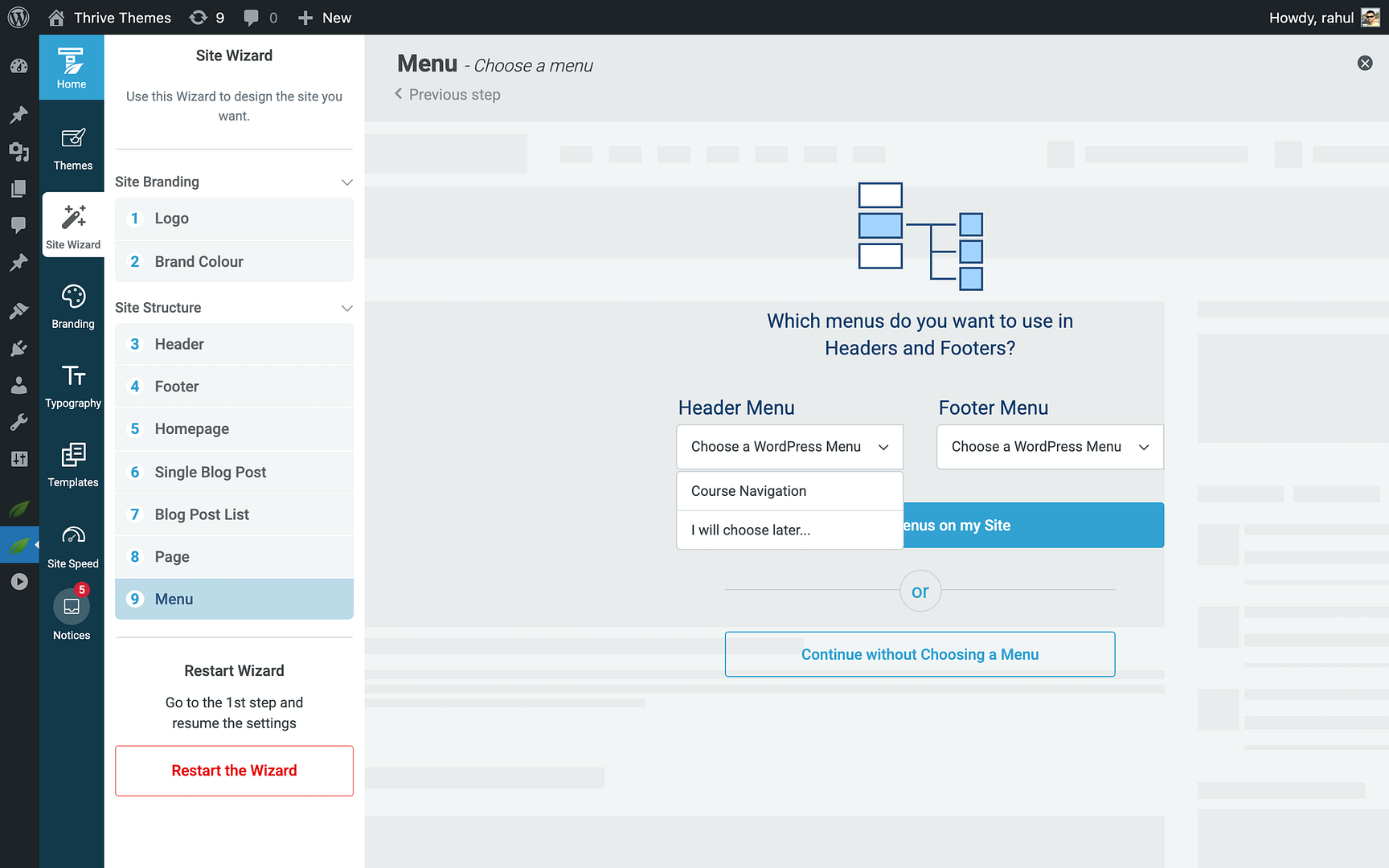Open the Header Menu dropdown
1389x868 pixels.
click(x=789, y=447)
